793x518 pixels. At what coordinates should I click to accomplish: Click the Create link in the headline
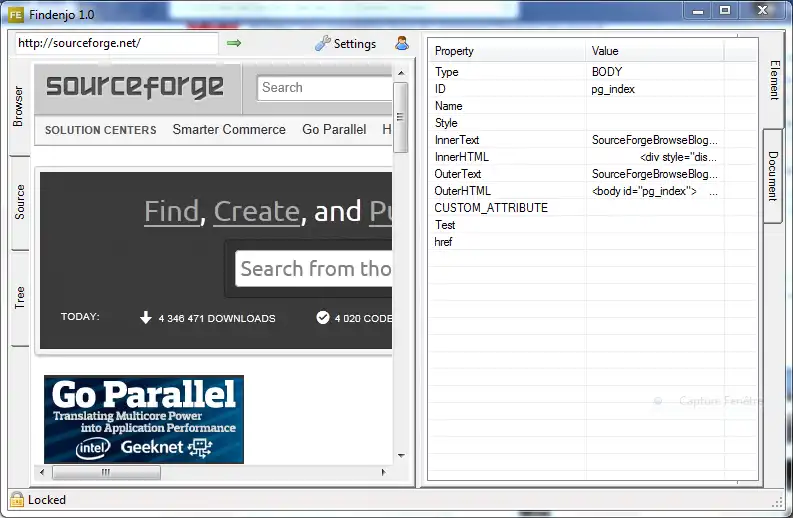coord(257,211)
